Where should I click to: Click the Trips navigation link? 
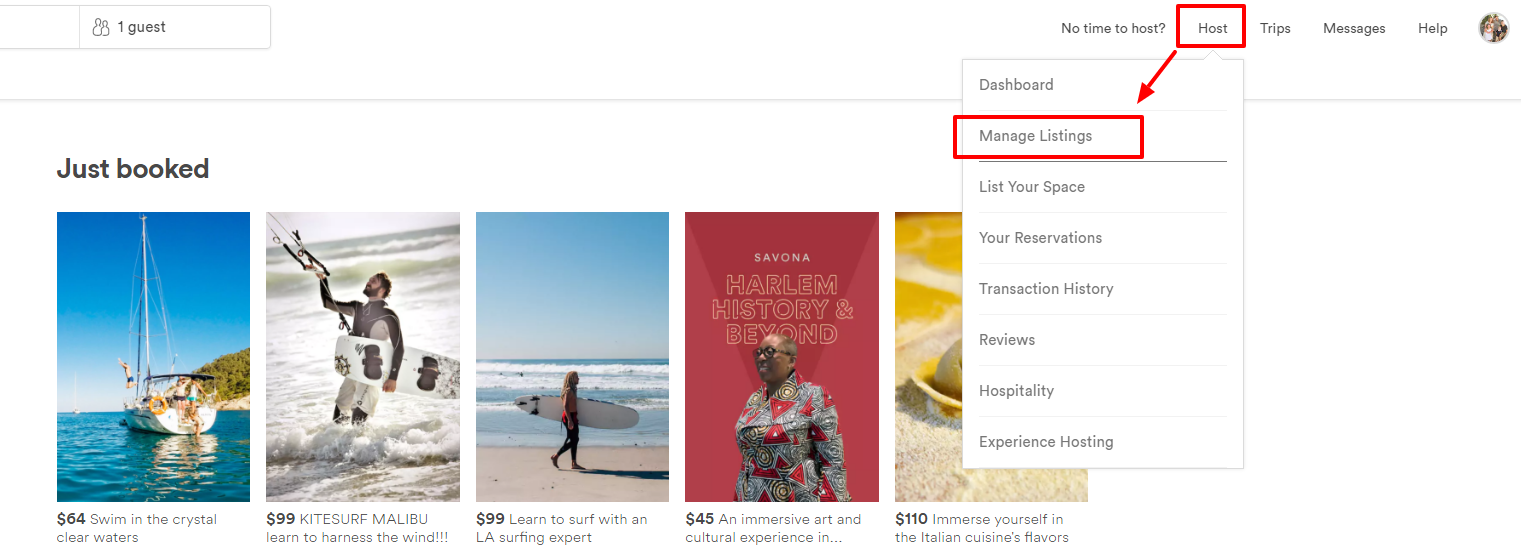(1275, 28)
